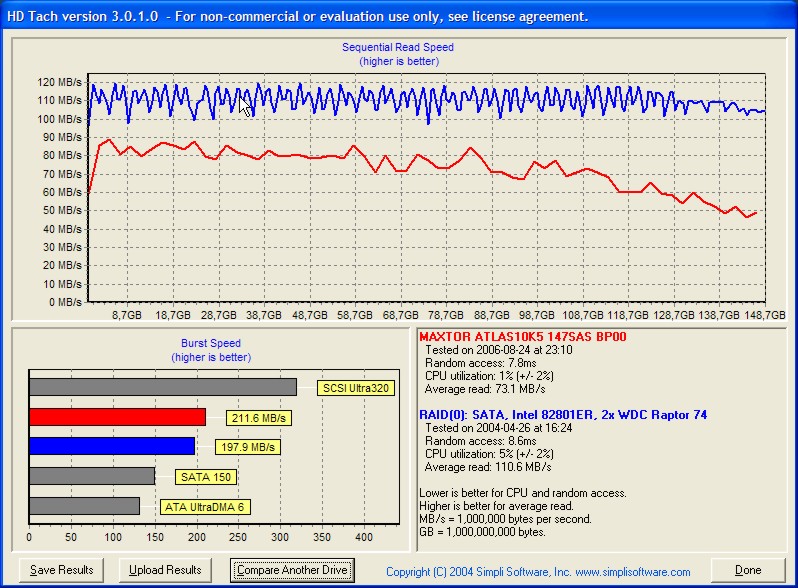Click the 120 MB/s axis label

click(60, 82)
